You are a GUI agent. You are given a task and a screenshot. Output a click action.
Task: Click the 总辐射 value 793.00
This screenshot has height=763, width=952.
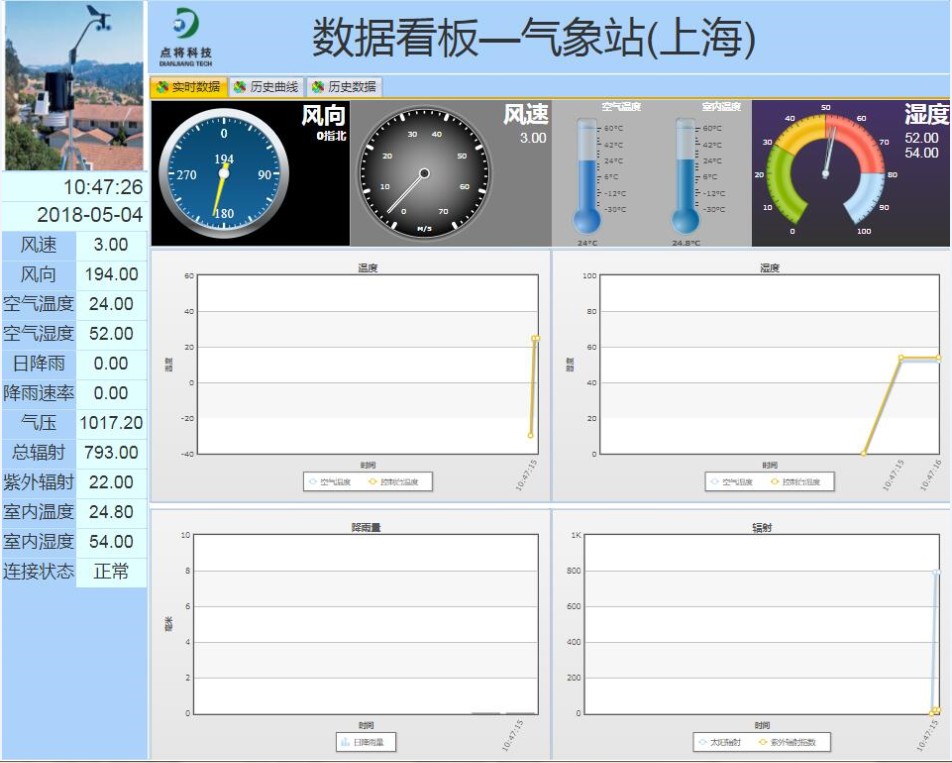(111, 453)
